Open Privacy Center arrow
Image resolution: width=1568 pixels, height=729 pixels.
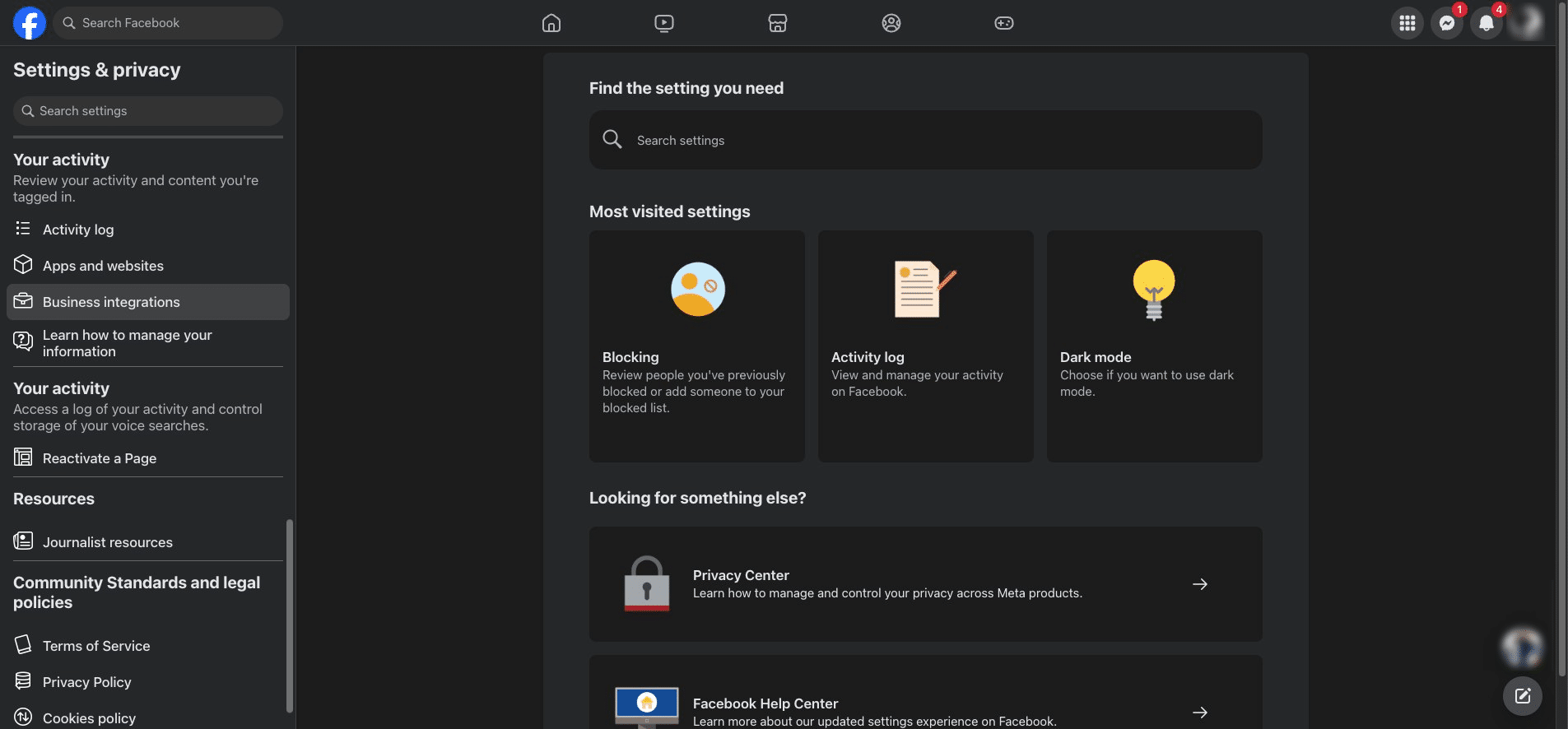tap(1200, 584)
